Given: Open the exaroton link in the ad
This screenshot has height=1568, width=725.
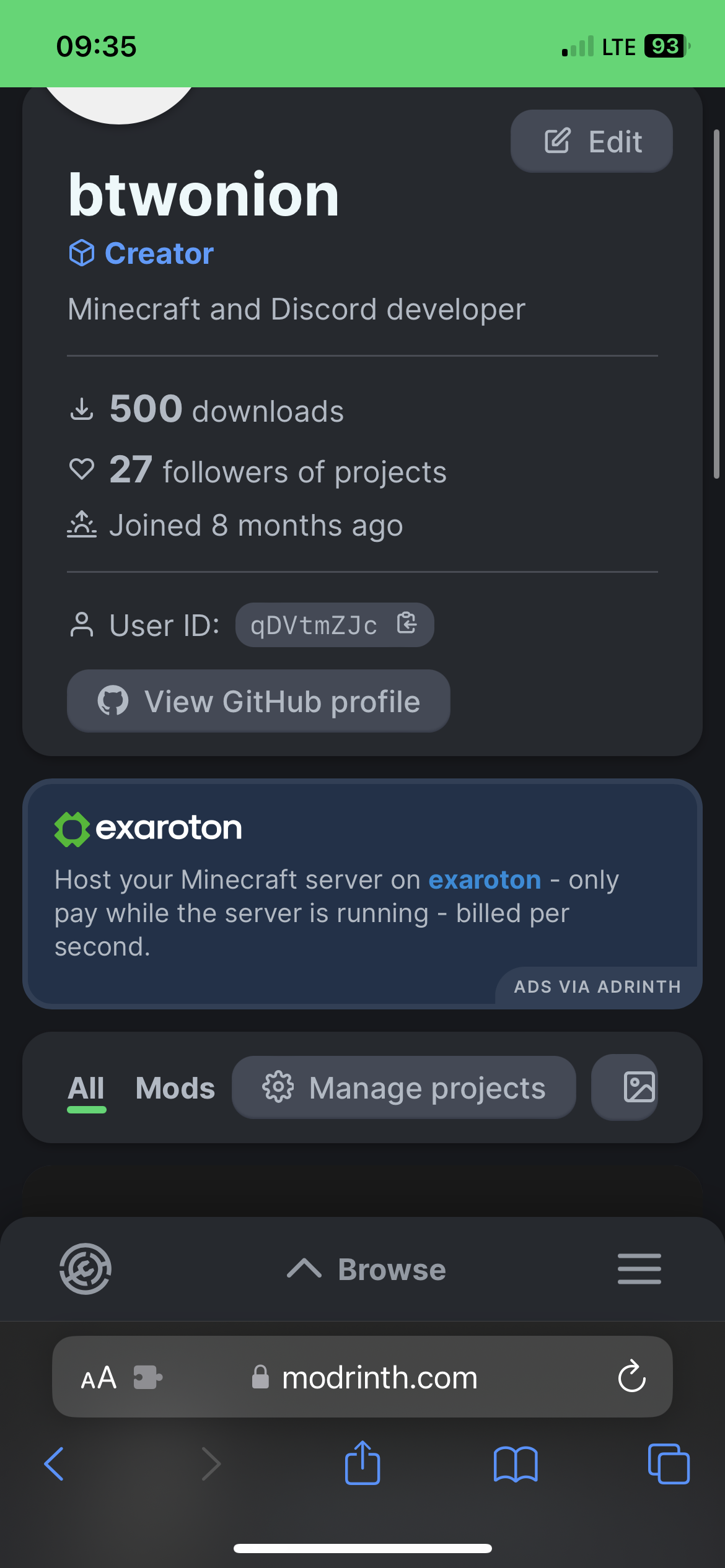Looking at the screenshot, I should pyautogui.click(x=485, y=879).
